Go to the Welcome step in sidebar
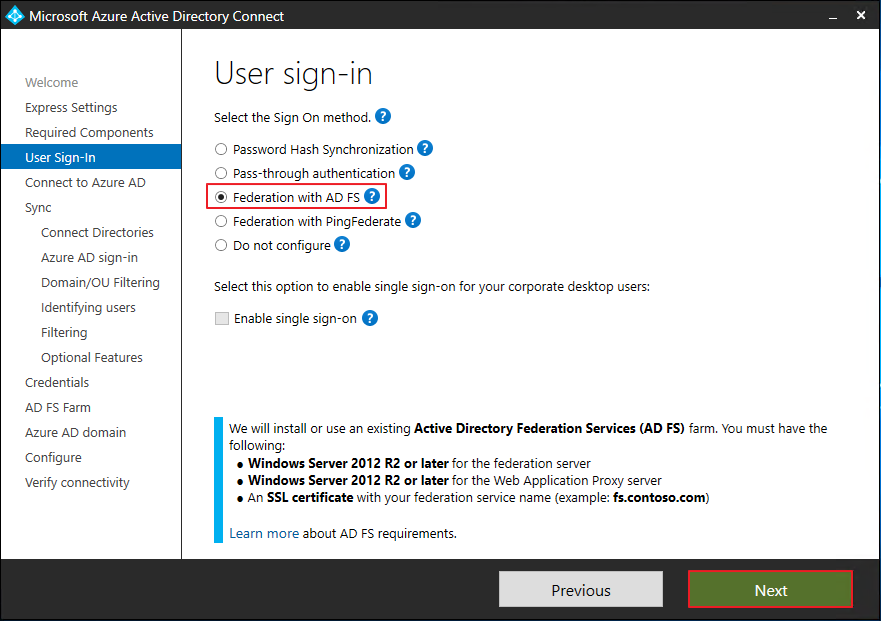The image size is (881, 621). pos(52,83)
